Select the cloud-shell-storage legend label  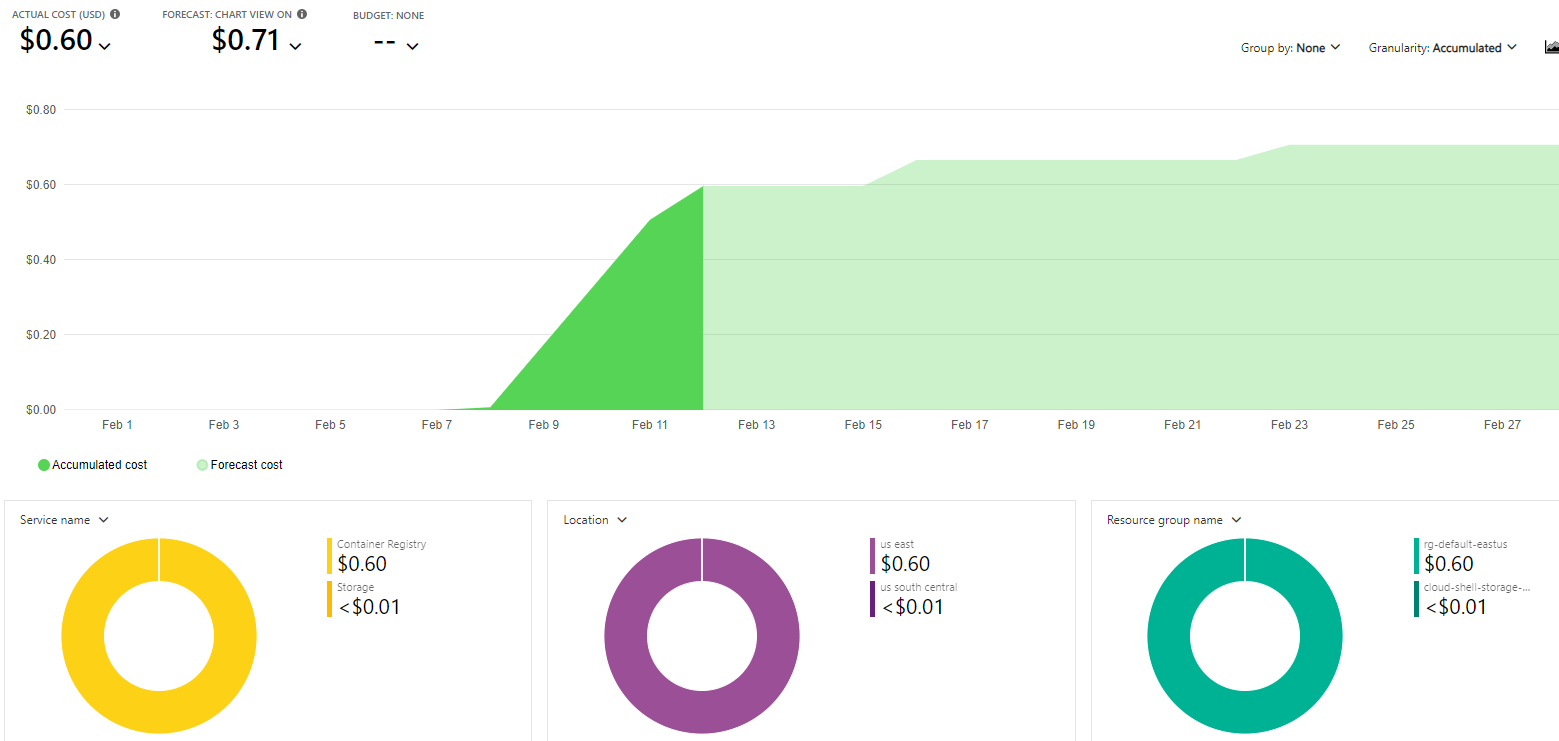tap(1477, 588)
